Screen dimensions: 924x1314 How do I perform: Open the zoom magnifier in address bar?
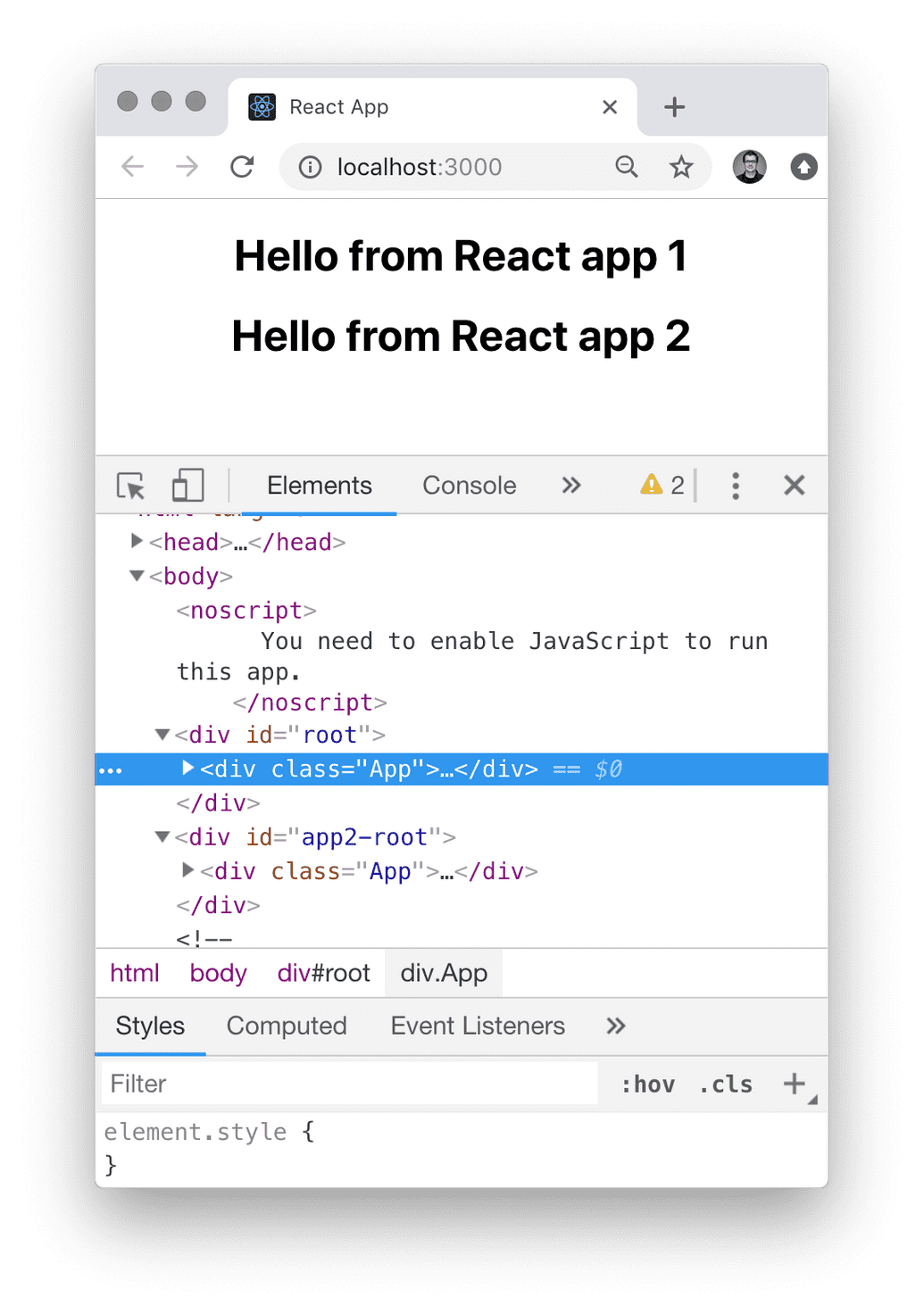pos(627,167)
